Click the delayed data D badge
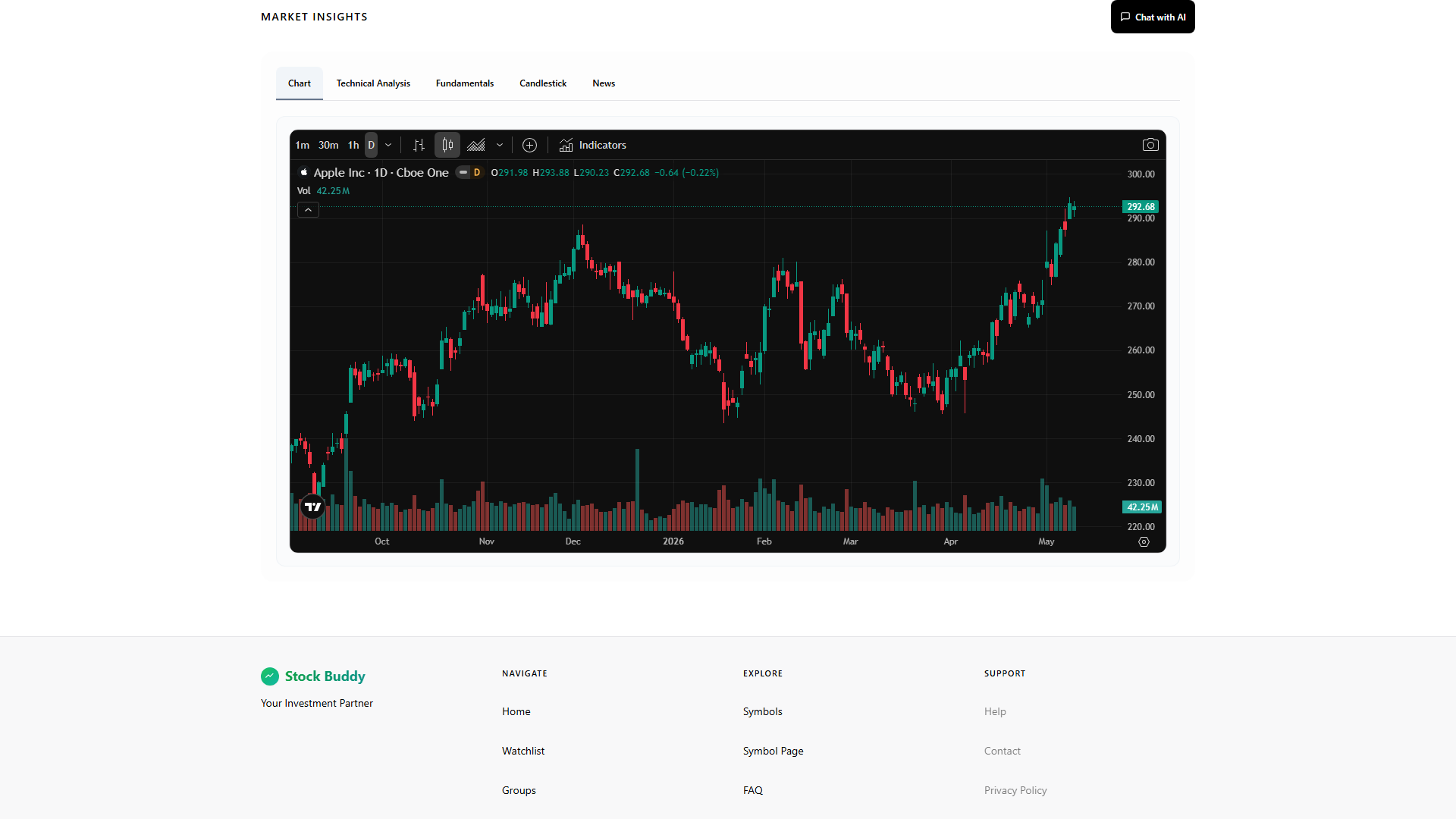Viewport: 1456px width, 819px height. pos(477,172)
